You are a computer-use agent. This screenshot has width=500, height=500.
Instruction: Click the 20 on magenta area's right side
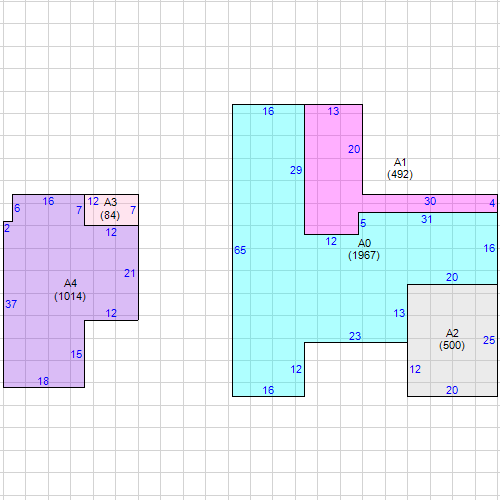(x=354, y=149)
